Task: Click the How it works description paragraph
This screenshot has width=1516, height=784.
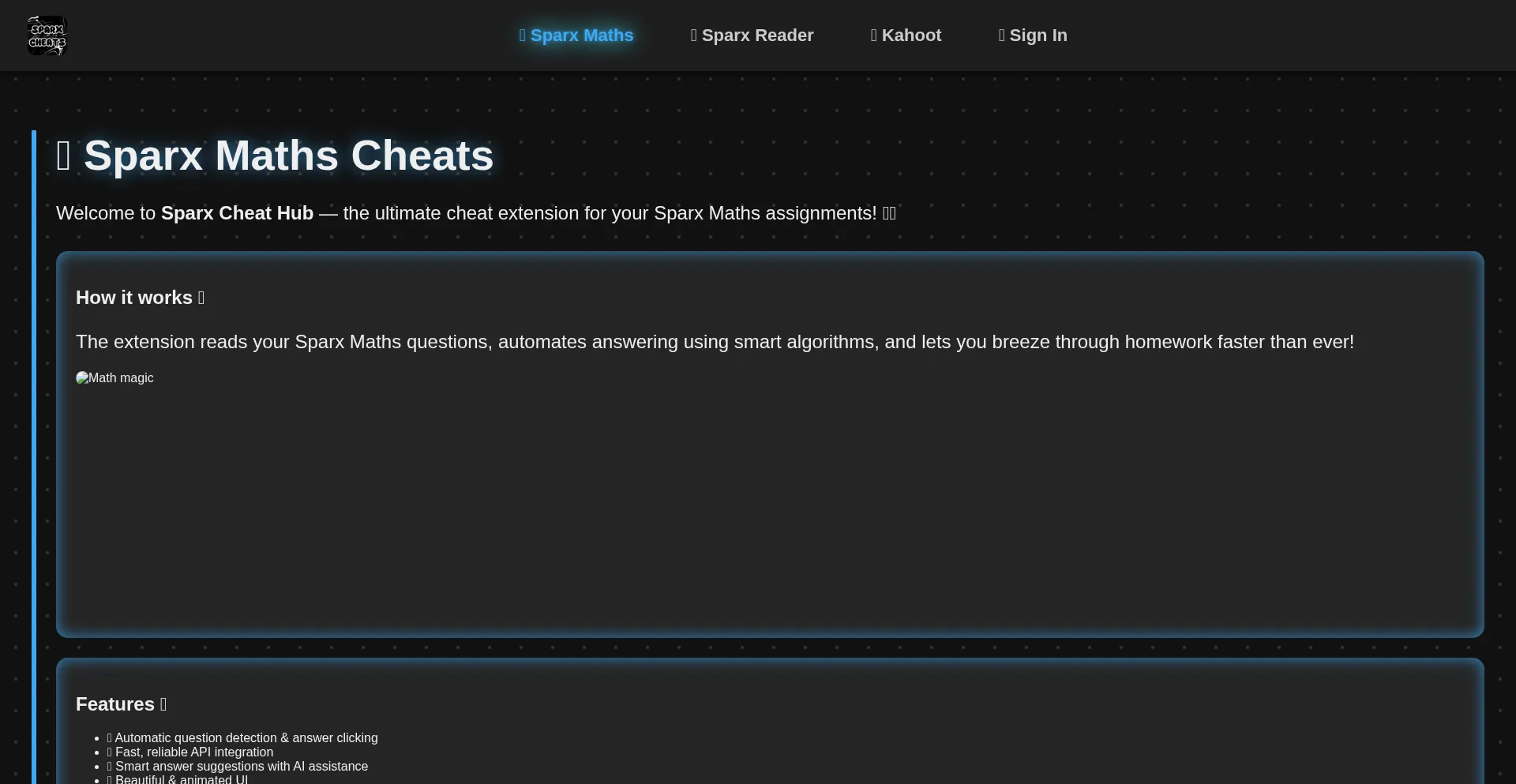Action: click(715, 342)
